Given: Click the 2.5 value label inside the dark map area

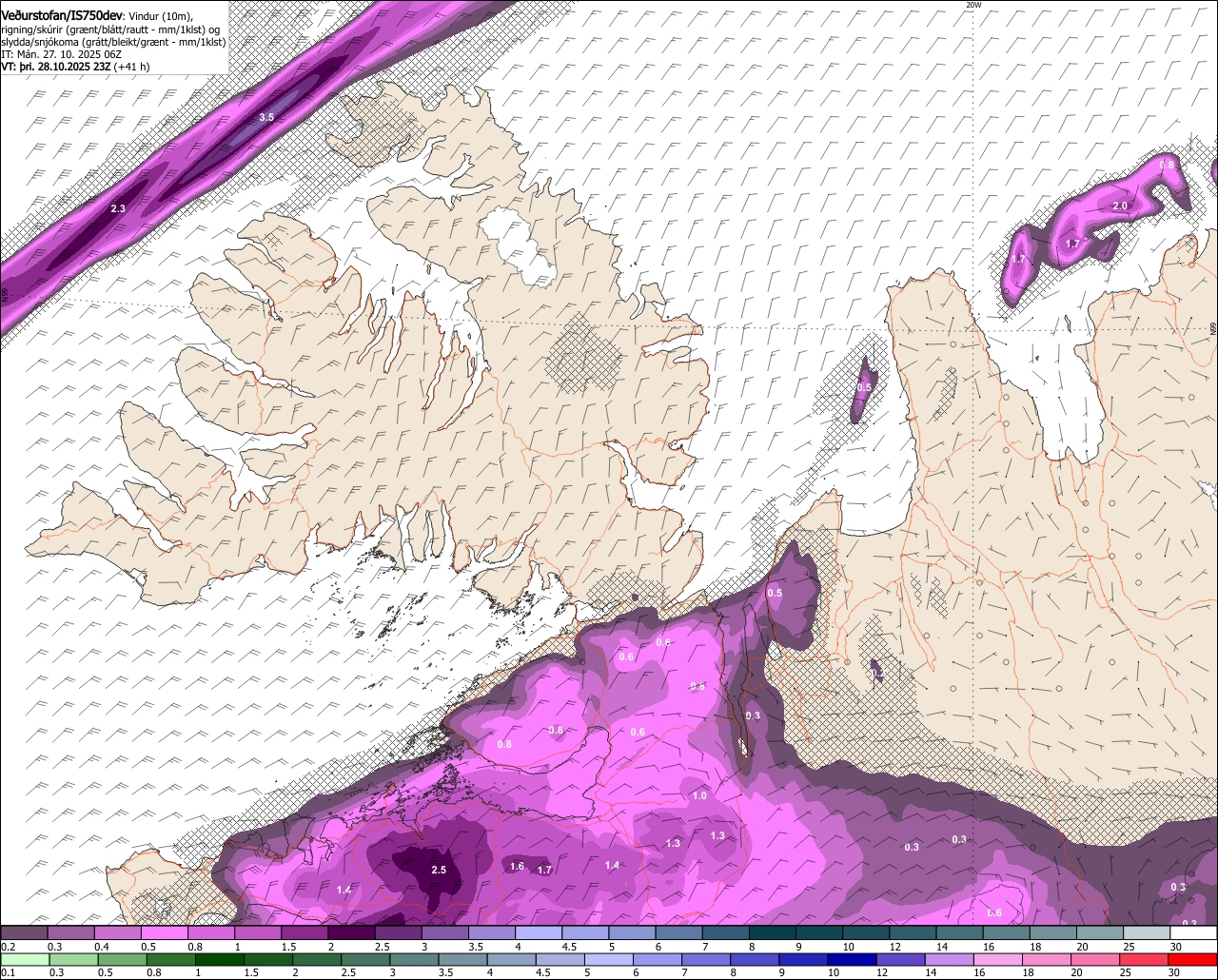Looking at the screenshot, I should [439, 870].
